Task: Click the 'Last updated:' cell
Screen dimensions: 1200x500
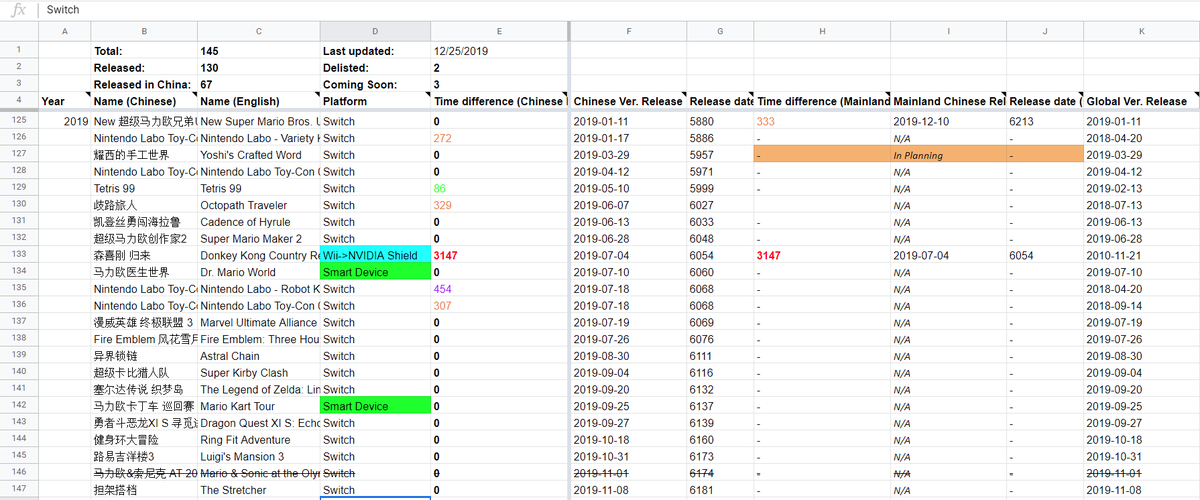Action: coord(375,51)
